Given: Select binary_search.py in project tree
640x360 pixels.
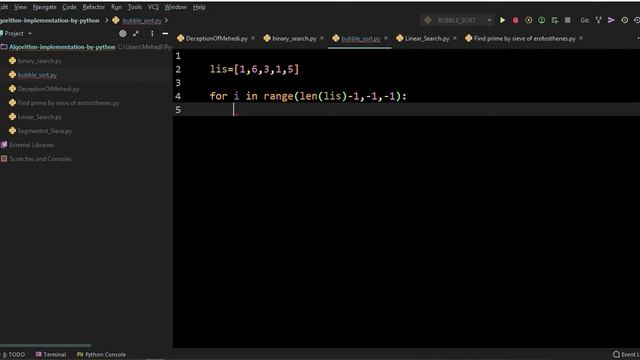Looking at the screenshot, I should [40, 61].
